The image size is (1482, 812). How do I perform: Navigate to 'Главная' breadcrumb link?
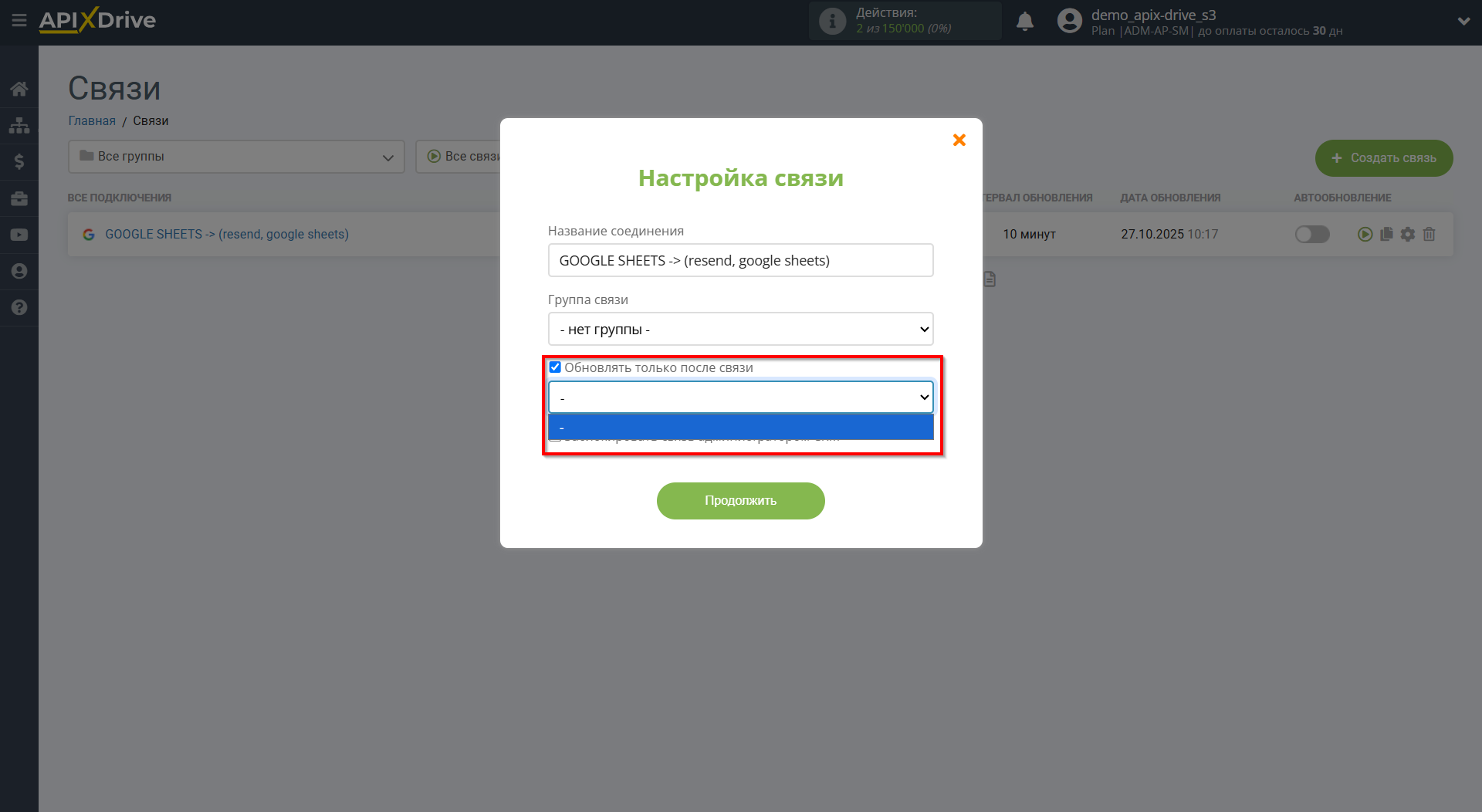click(91, 120)
